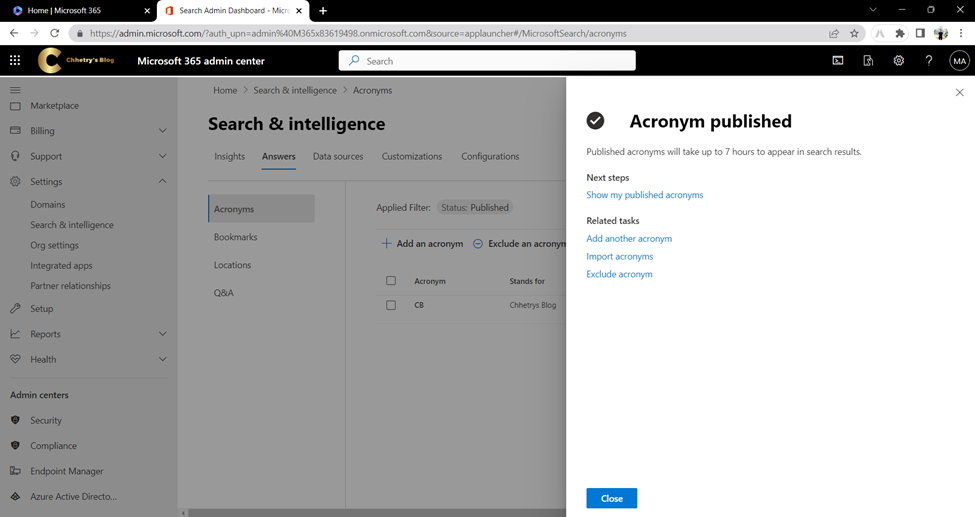Open Org settings in sidebar
The width and height of the screenshot is (975, 517).
click(54, 245)
